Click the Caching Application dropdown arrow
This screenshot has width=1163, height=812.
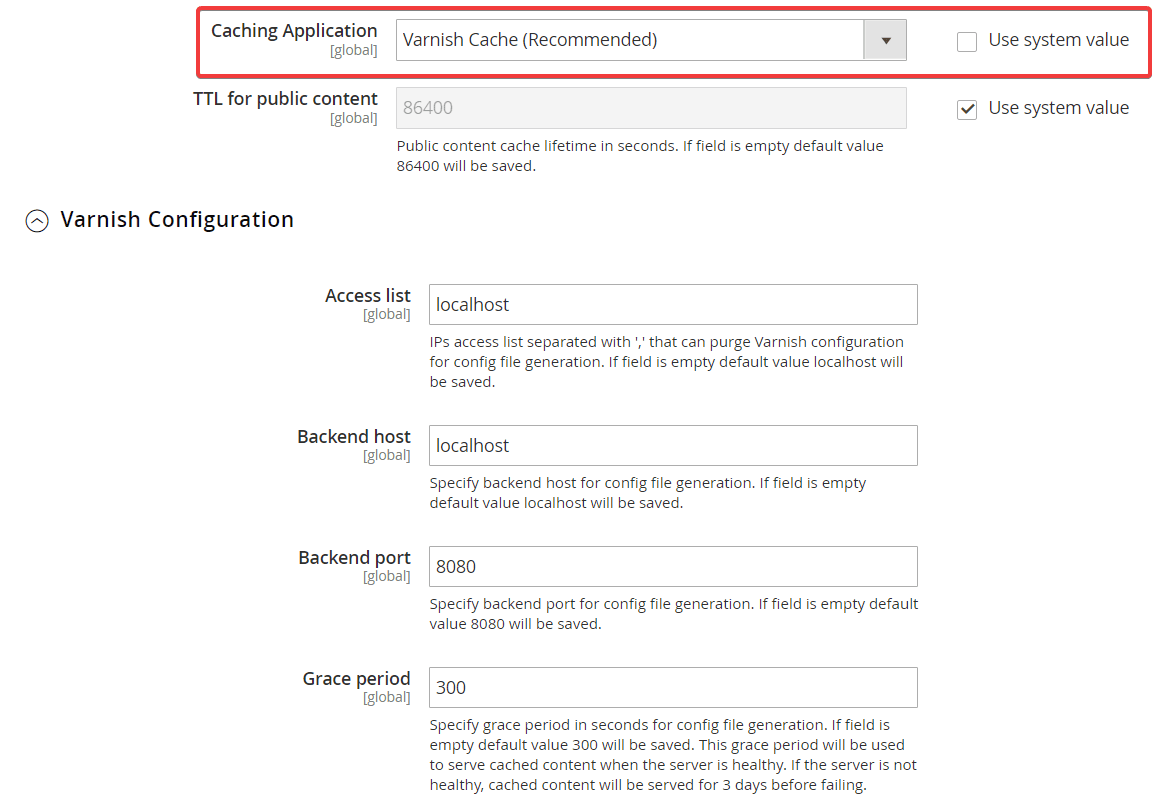tap(885, 40)
